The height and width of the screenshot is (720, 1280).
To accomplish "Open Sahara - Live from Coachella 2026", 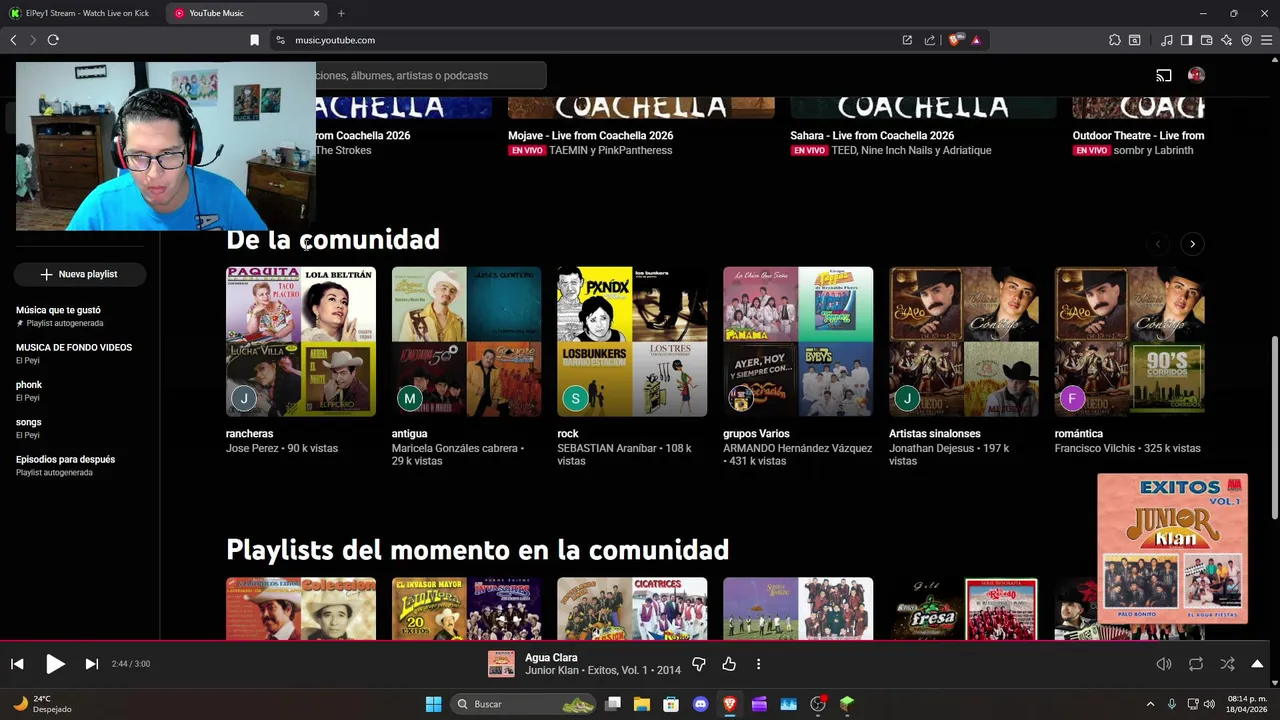I will click(872, 135).
